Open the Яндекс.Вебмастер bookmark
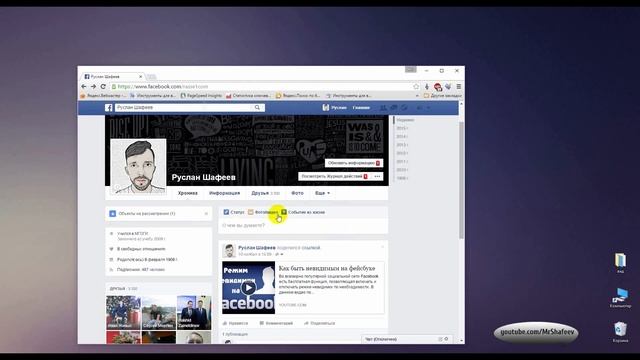Image resolution: width=640 pixels, height=360 pixels. tap(104, 96)
